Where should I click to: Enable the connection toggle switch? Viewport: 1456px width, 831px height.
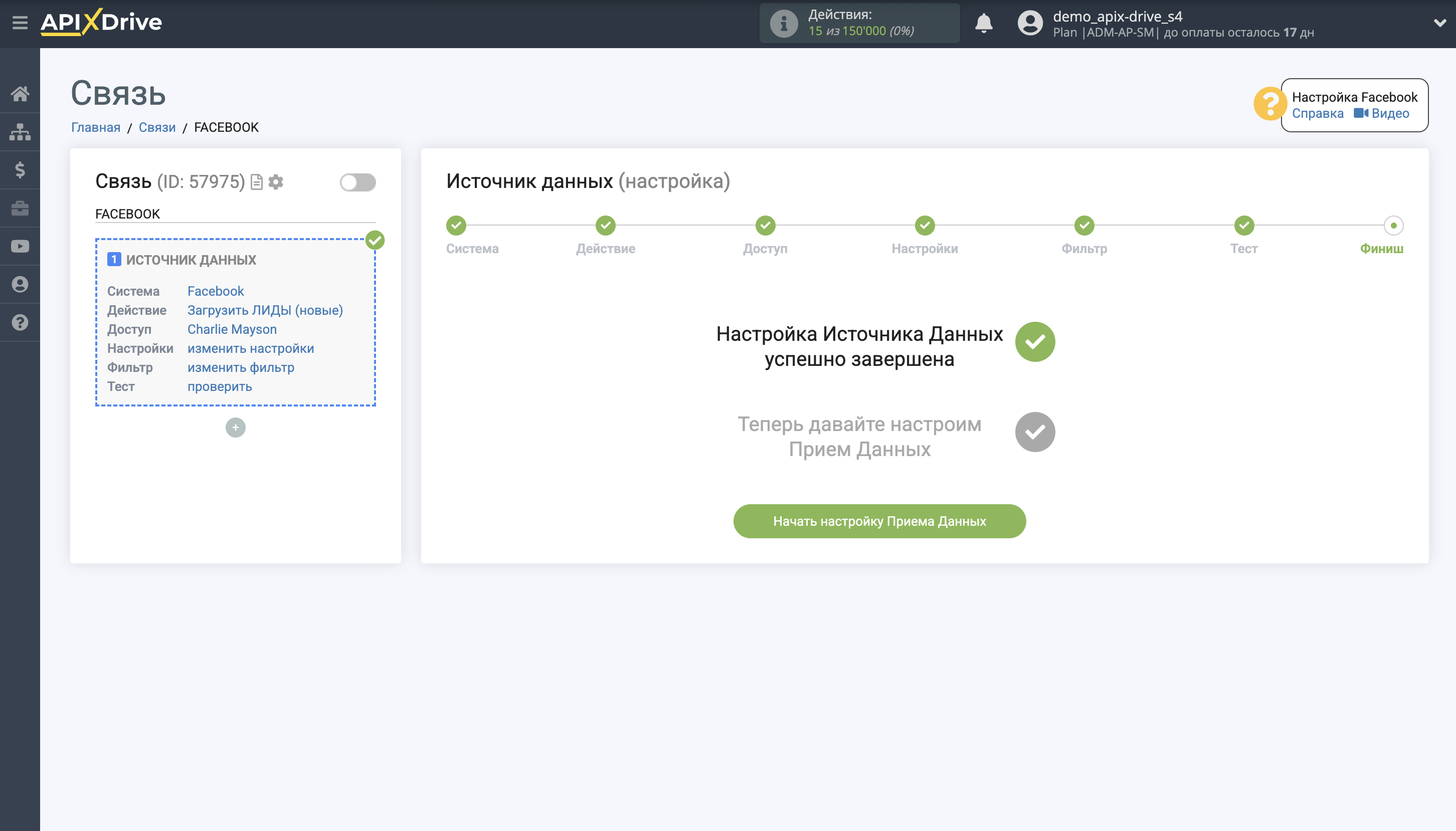point(357,181)
